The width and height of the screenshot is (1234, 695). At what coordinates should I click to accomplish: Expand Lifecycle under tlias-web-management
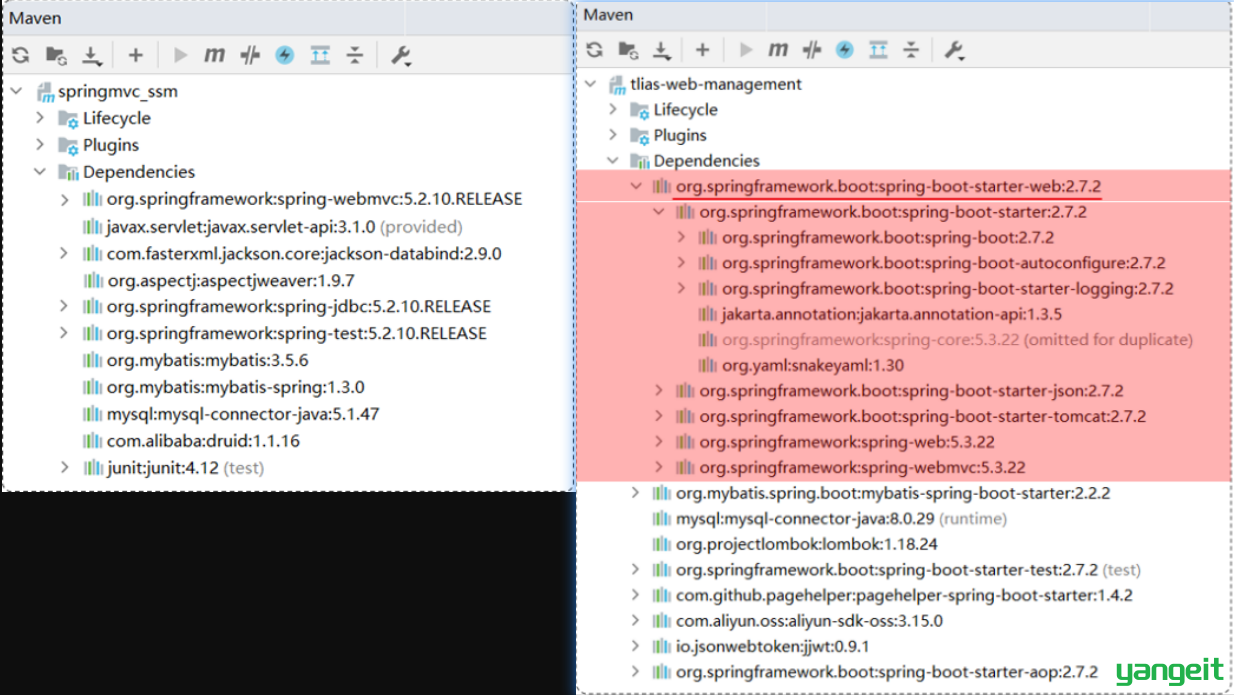tap(613, 109)
